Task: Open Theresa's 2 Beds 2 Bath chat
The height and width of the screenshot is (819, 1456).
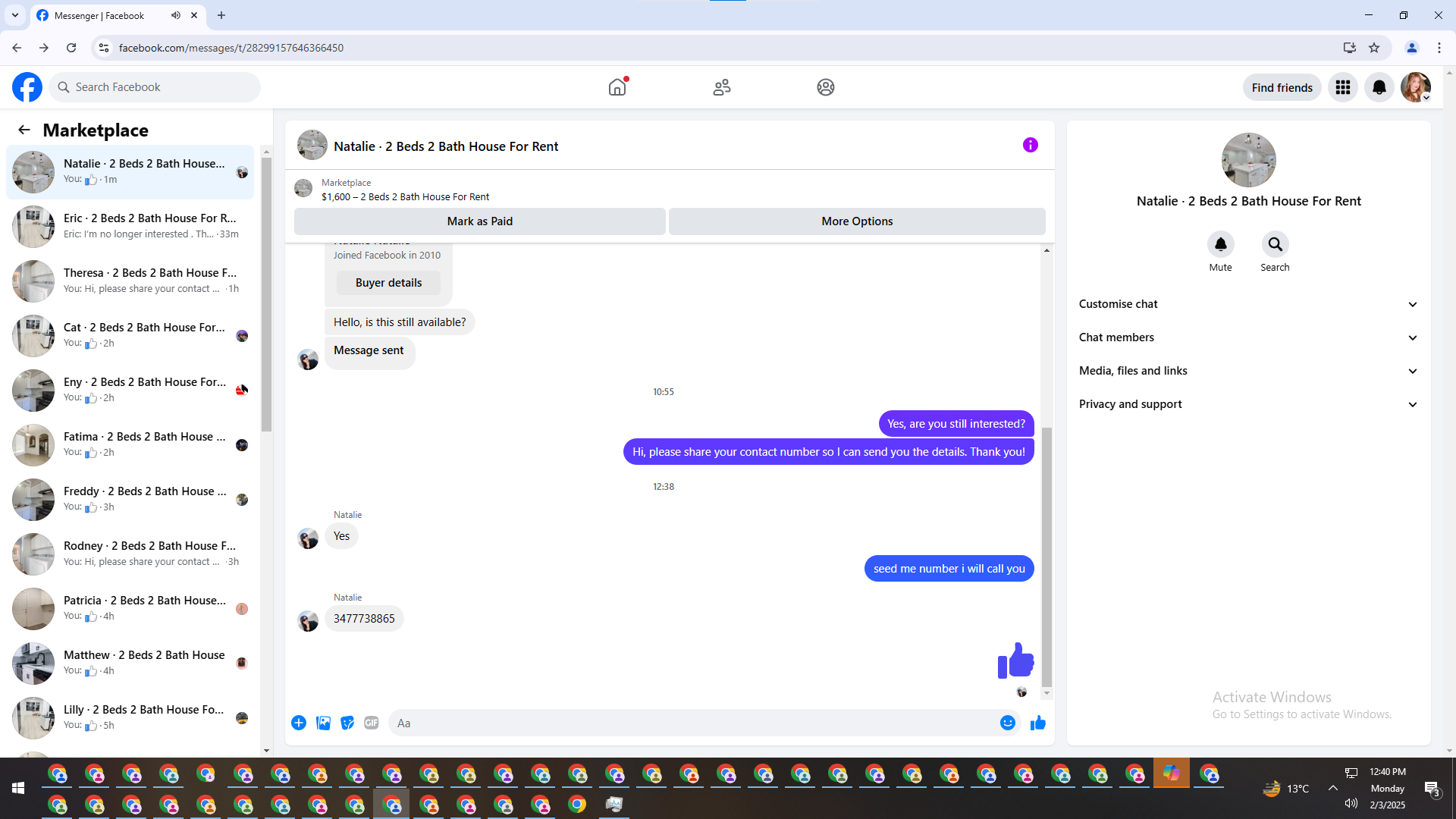Action: click(x=130, y=281)
